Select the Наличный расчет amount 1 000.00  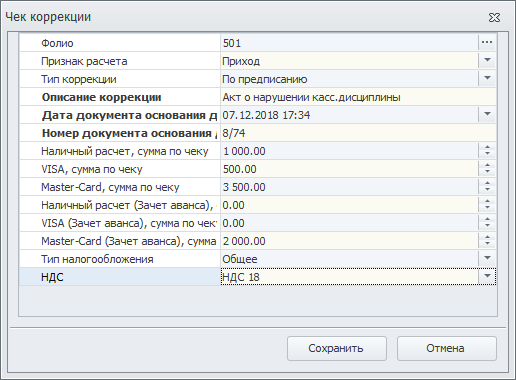(x=349, y=151)
